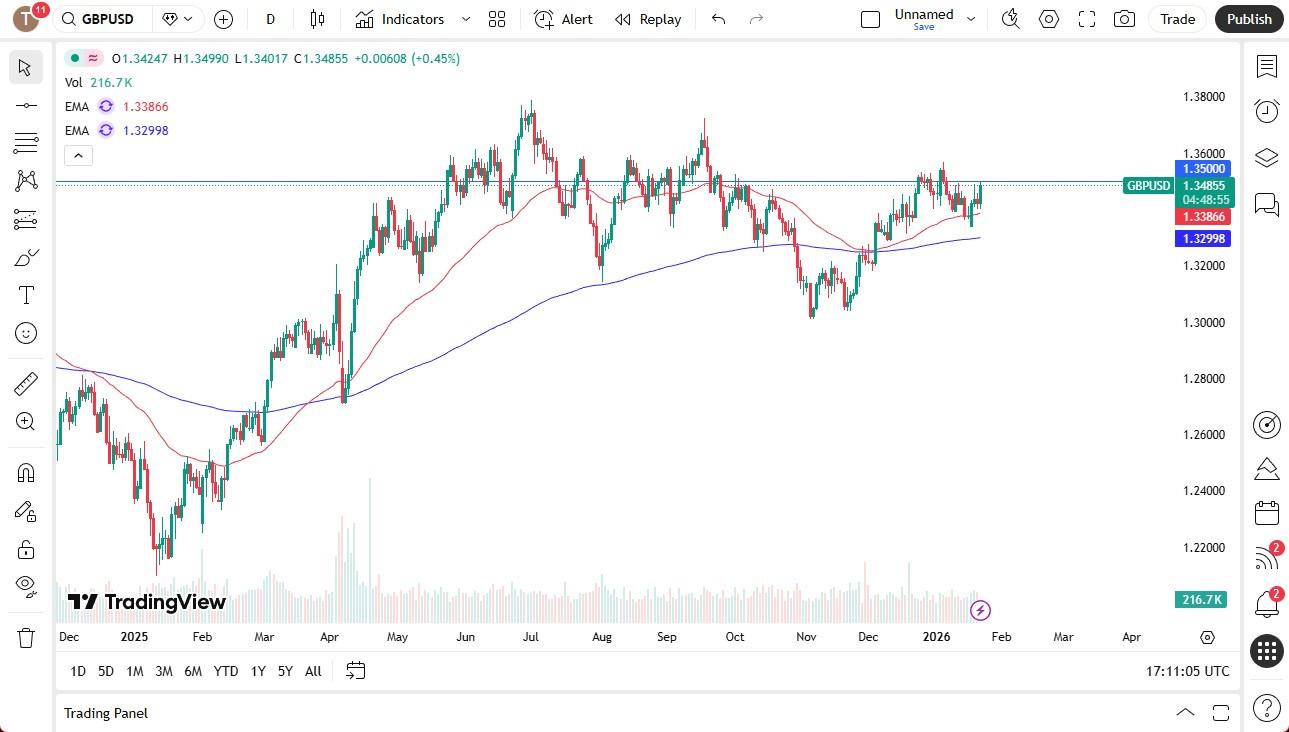This screenshot has height=732, width=1289.
Task: Take a chart snapshot with the camera icon
Action: coord(1123,19)
